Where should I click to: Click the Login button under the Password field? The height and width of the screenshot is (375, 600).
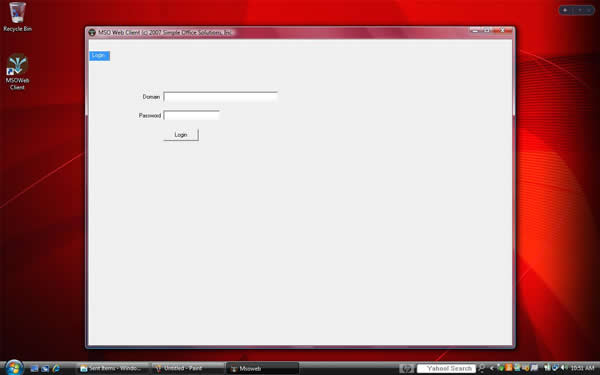181,135
